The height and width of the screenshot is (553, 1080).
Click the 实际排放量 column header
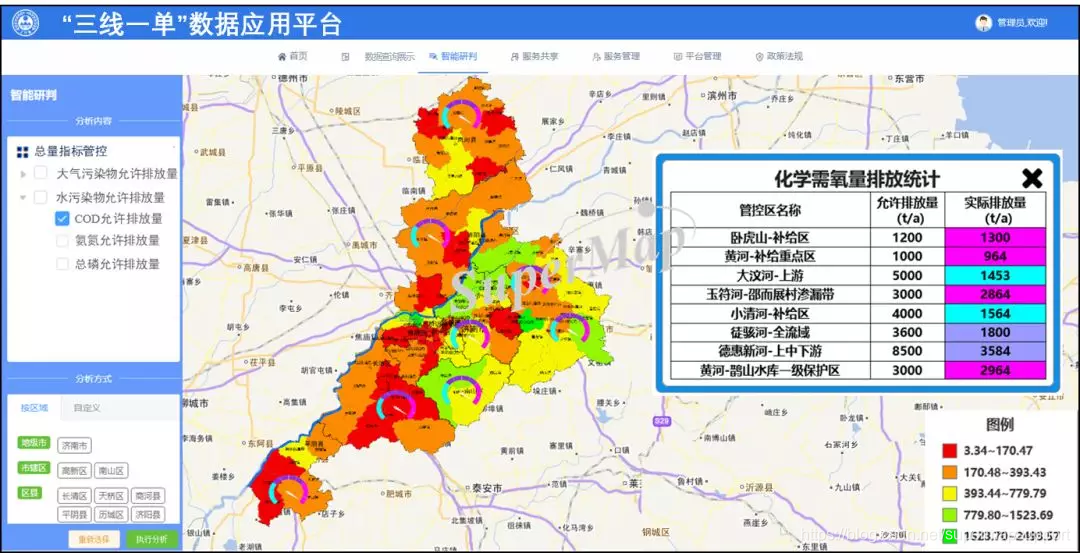pyautogui.click(x=995, y=209)
